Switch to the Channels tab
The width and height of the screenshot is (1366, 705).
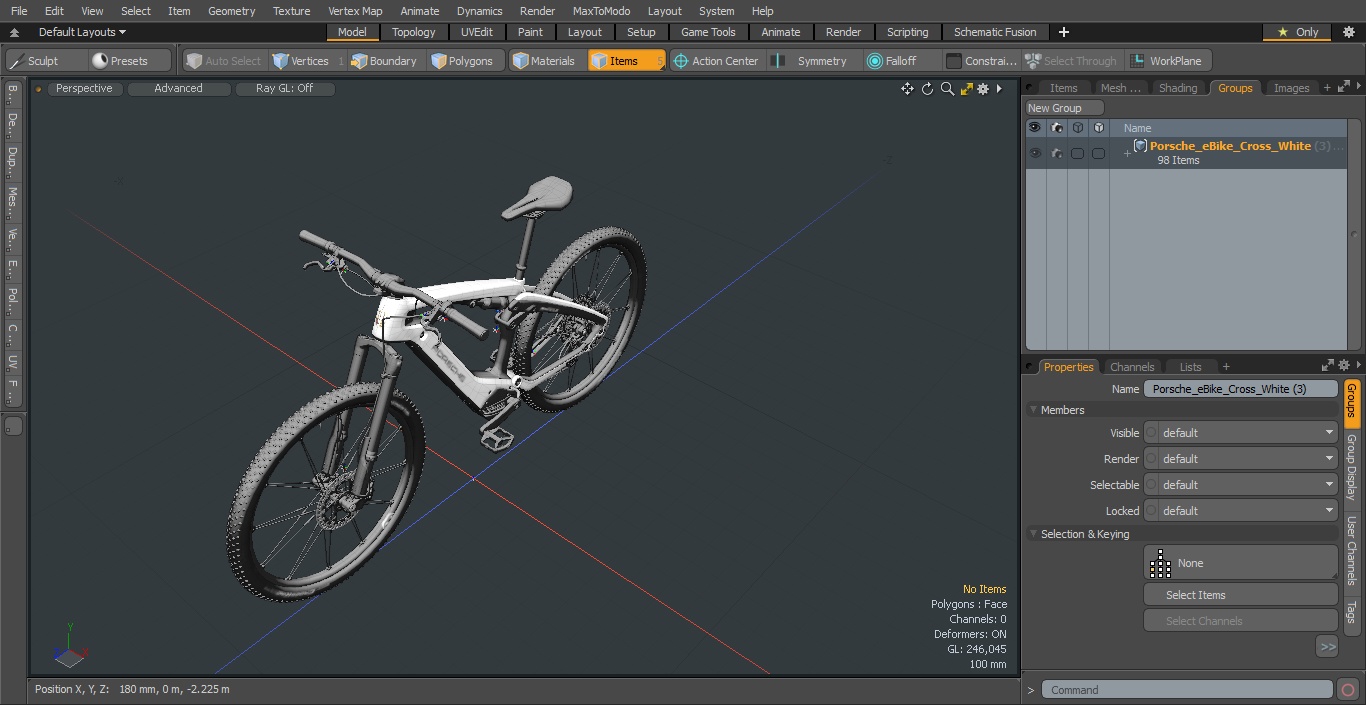point(1132,367)
